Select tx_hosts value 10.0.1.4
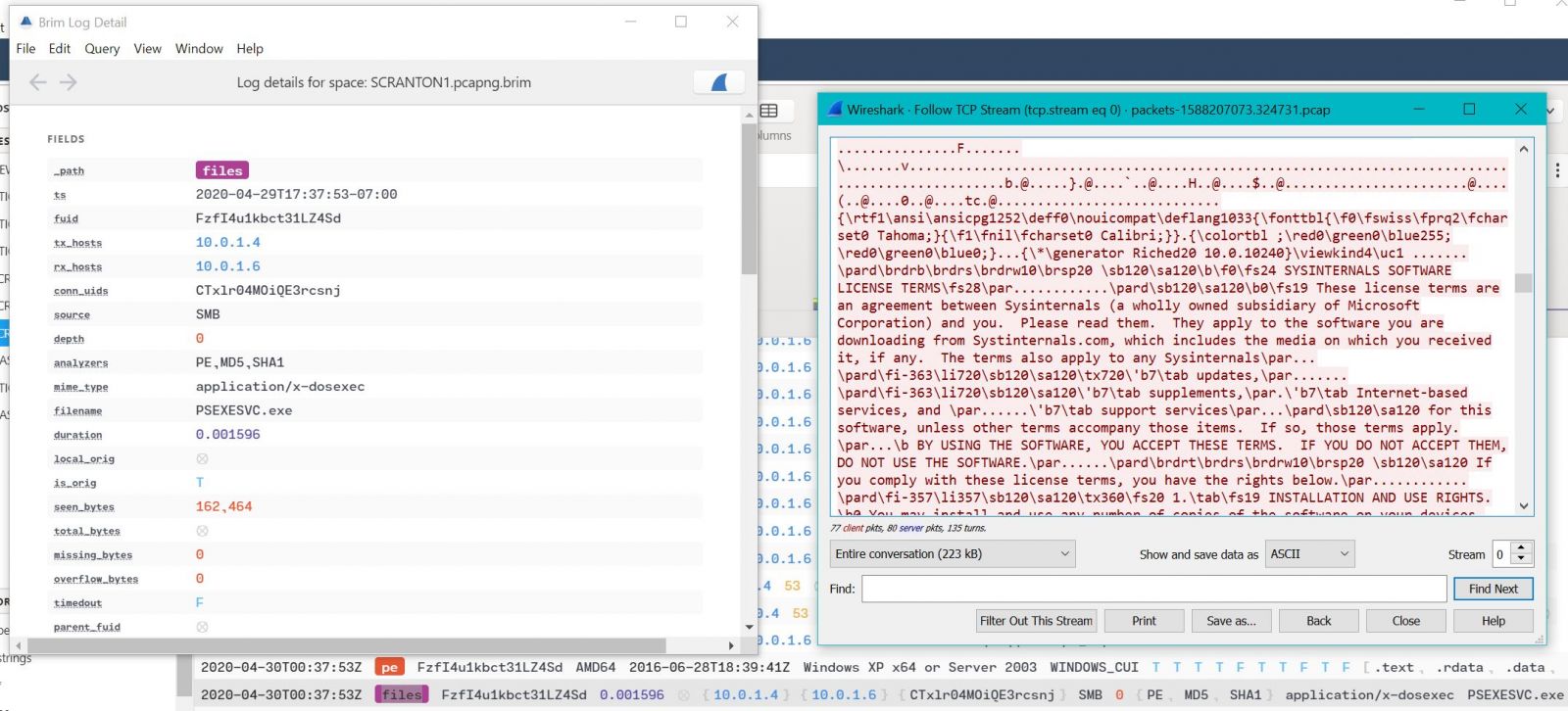 [x=228, y=242]
